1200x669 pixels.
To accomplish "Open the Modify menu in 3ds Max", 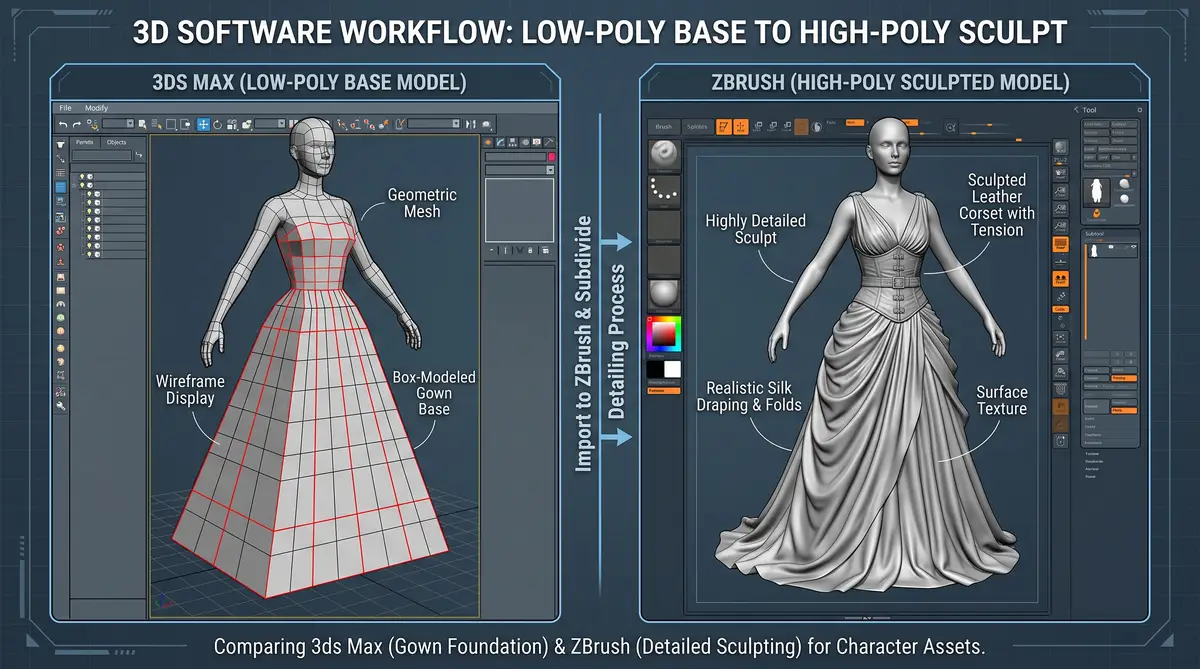I will pyautogui.click(x=96, y=108).
